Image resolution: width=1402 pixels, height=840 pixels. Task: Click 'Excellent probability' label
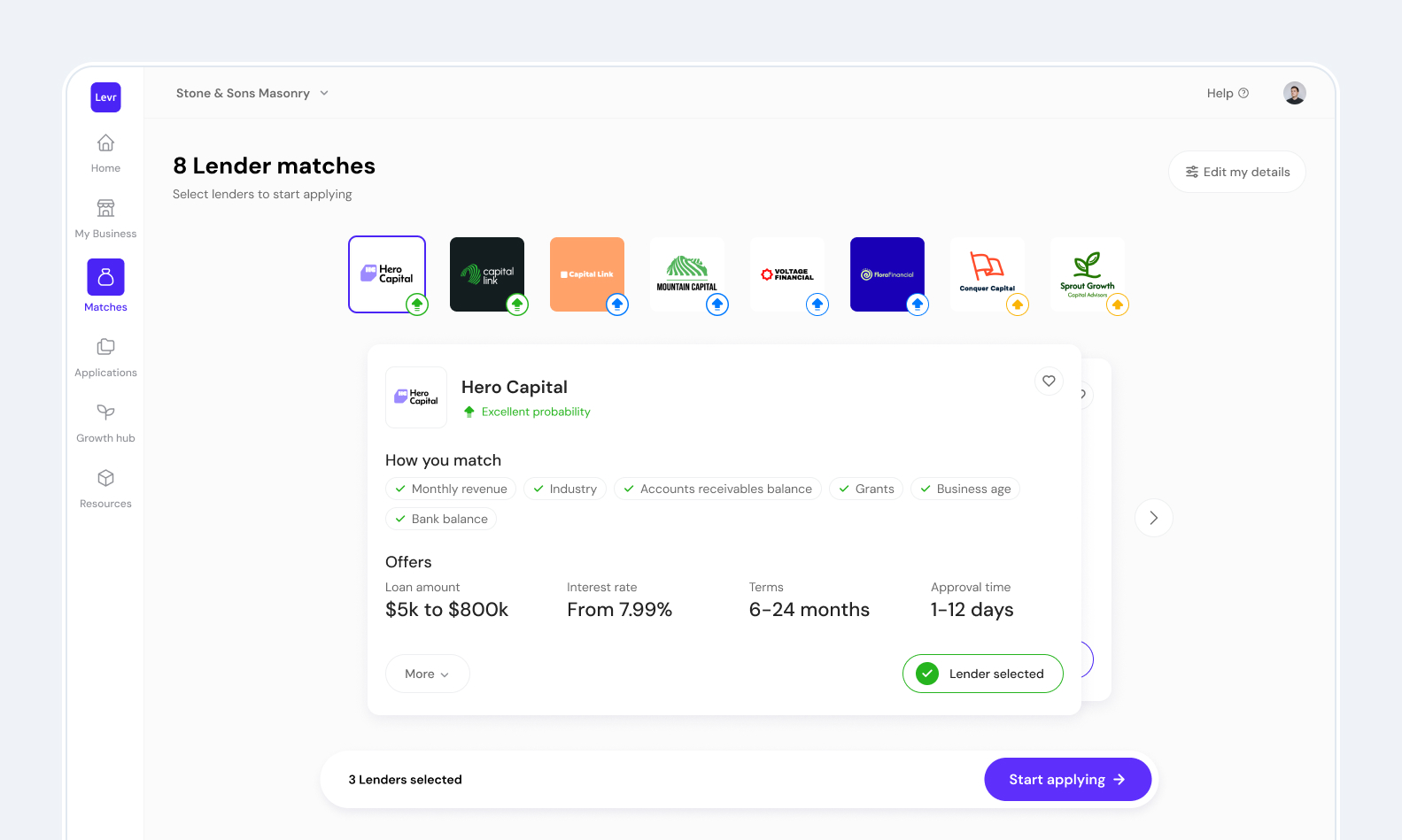click(536, 412)
